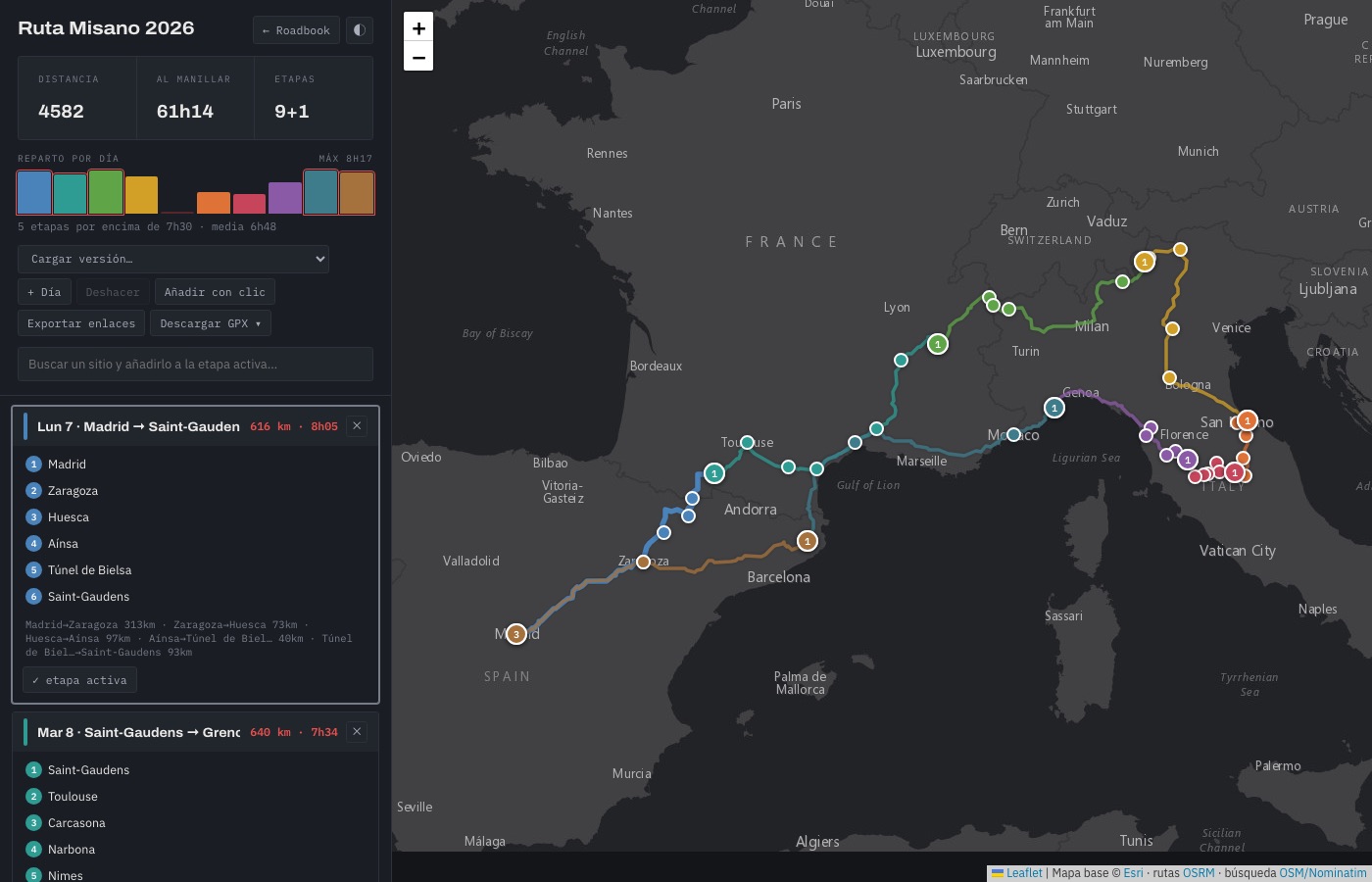Image resolution: width=1372 pixels, height=882 pixels.
Task: Click the brown marker 3 at Madrid
Action: click(516, 634)
